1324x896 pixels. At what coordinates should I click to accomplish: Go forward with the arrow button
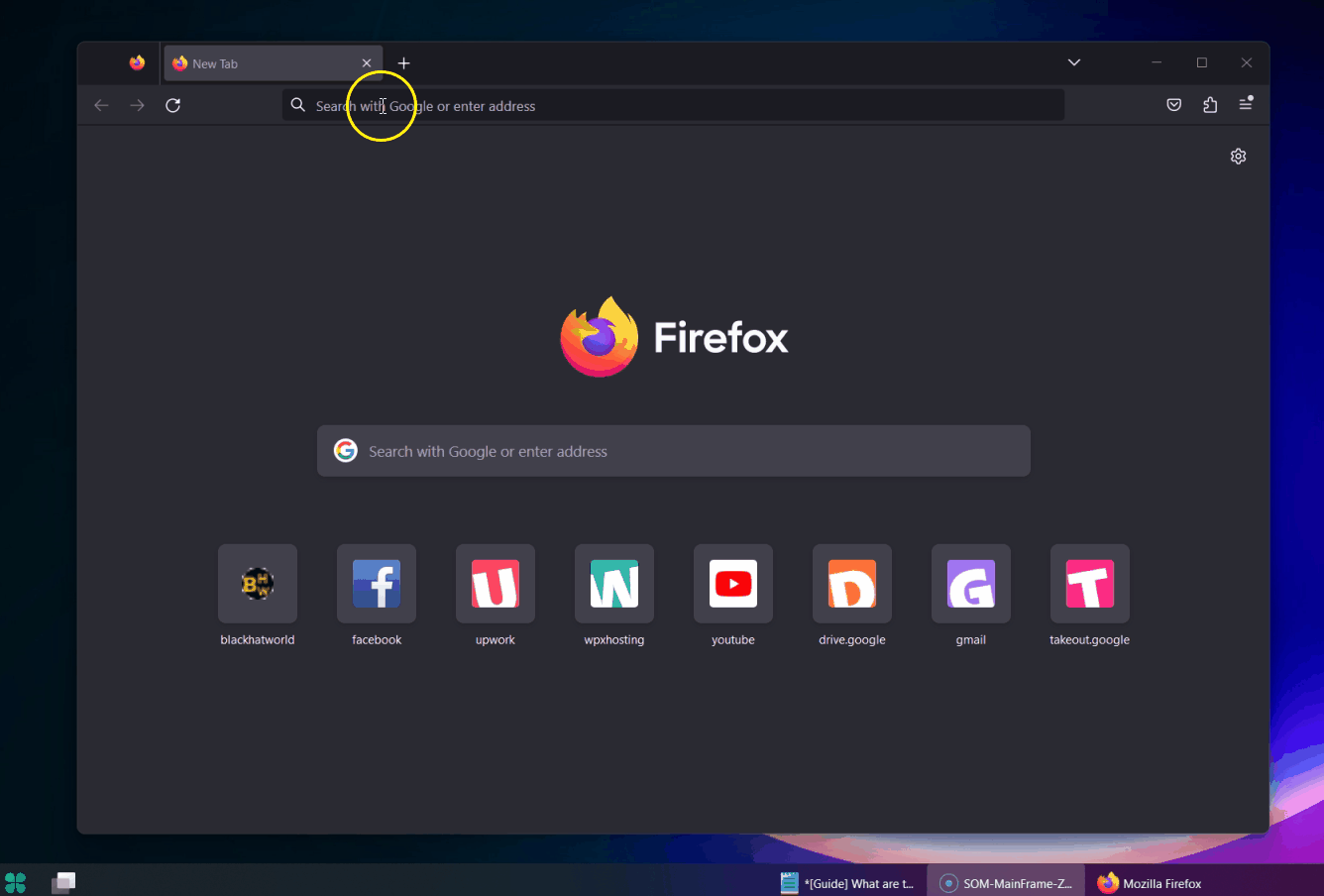(137, 105)
